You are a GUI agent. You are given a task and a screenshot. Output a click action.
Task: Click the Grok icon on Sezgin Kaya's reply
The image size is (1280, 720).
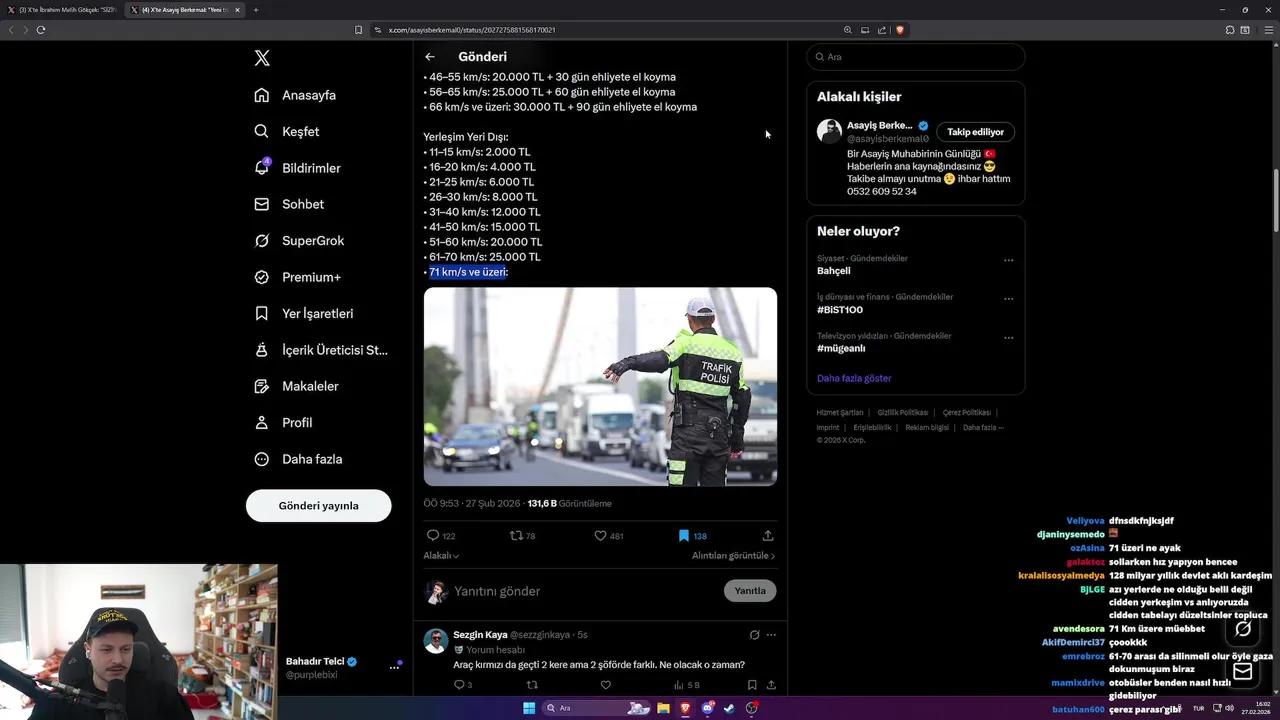tap(754, 635)
